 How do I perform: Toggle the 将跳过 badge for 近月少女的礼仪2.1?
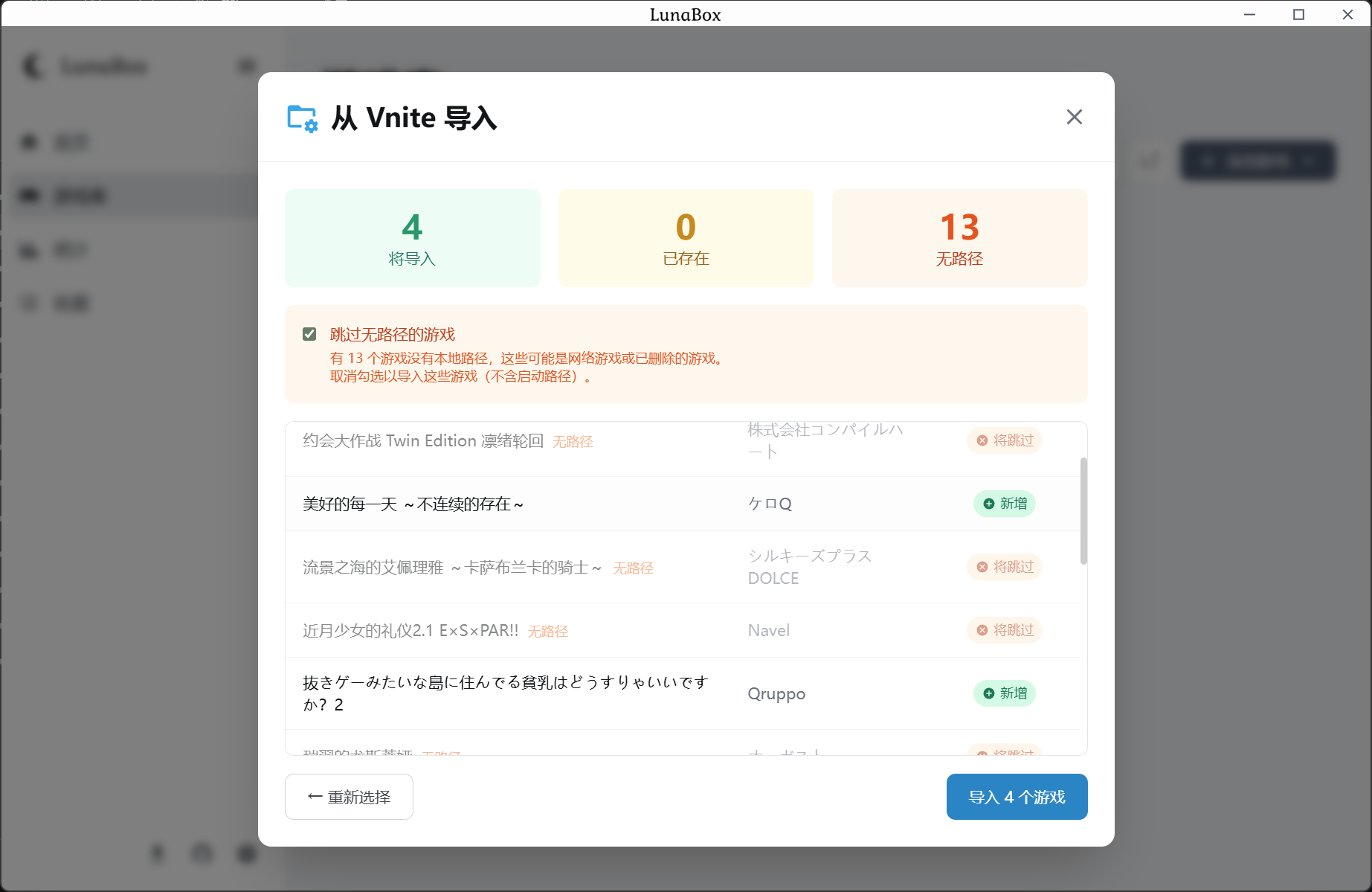point(1005,630)
